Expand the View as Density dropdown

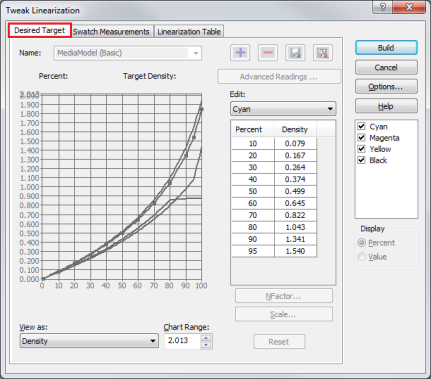89,341
